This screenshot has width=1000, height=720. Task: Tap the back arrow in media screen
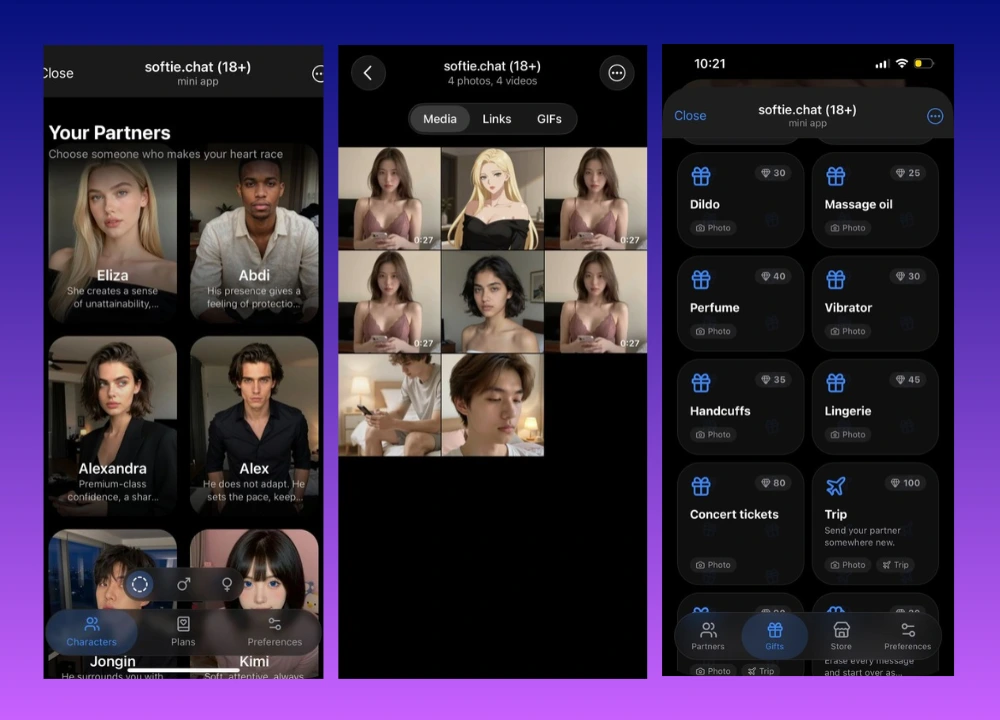368,73
